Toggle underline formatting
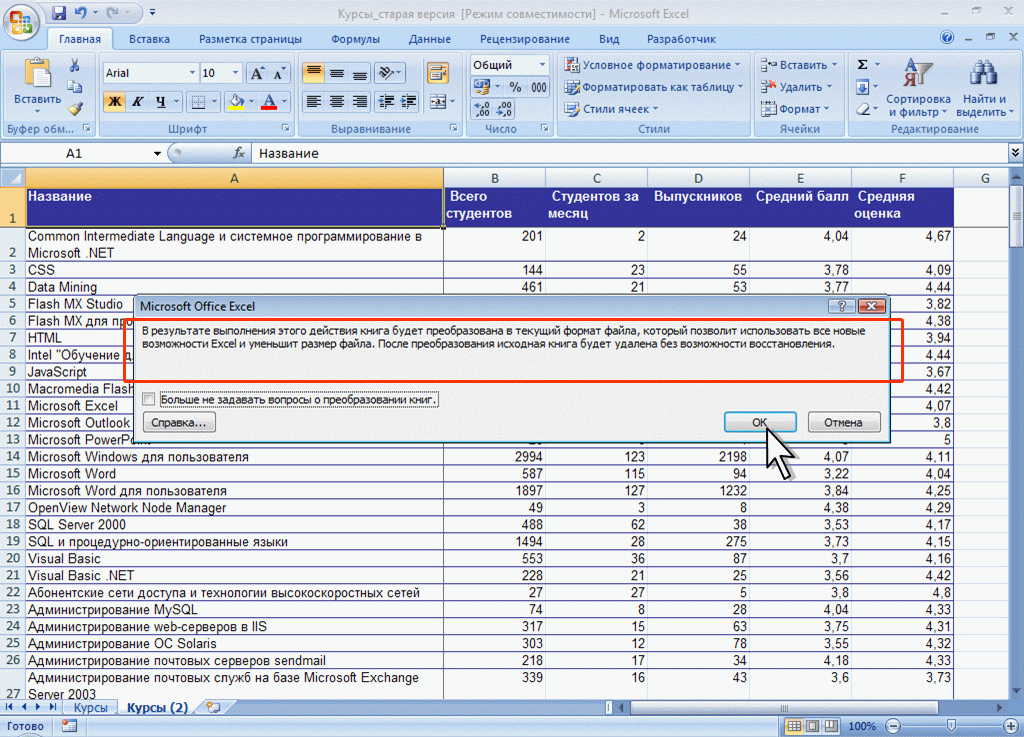The image size is (1024, 737). click(161, 101)
